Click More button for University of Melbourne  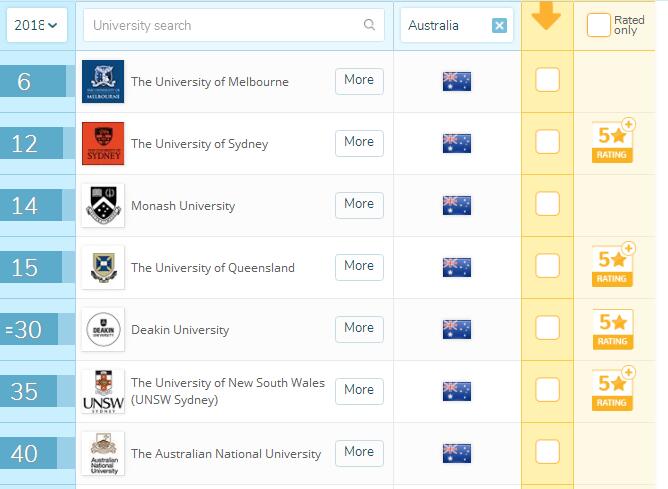[359, 80]
